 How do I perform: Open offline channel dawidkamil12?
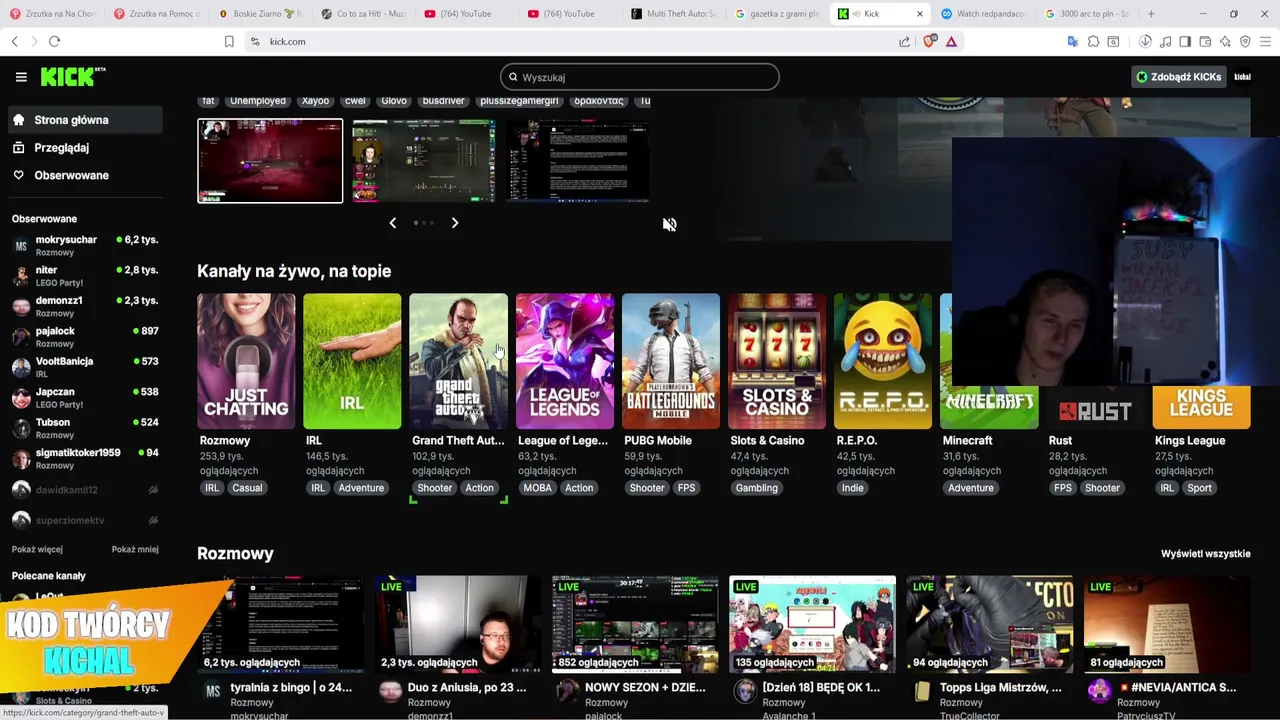pyautogui.click(x=84, y=490)
